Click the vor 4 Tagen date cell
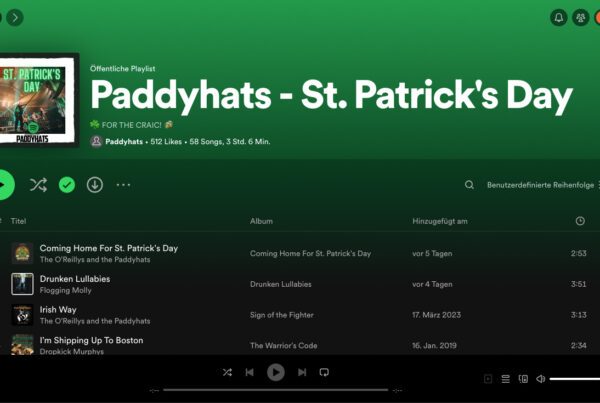The width and height of the screenshot is (600, 403). pyautogui.click(x=432, y=284)
